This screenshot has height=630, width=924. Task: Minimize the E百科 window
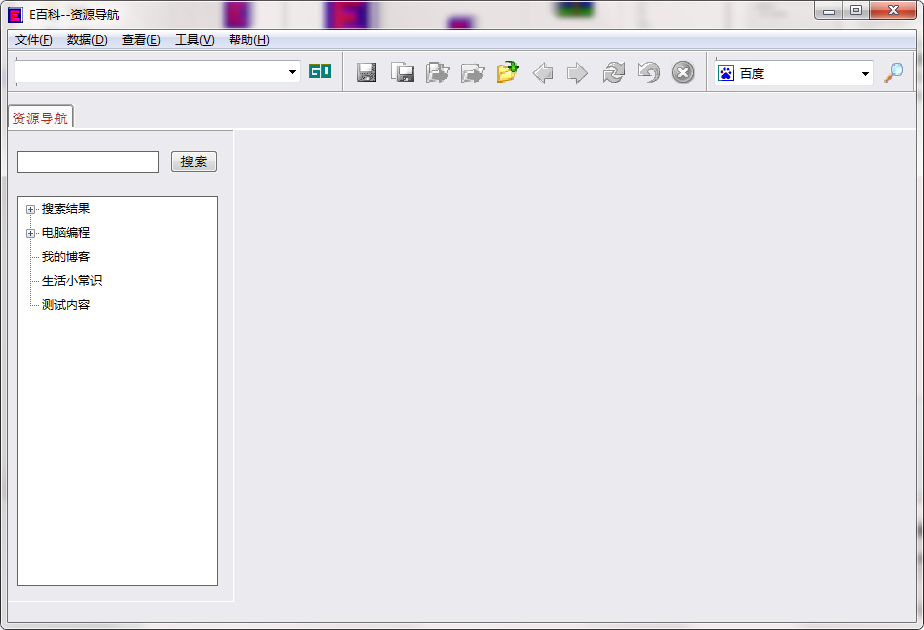click(x=829, y=11)
